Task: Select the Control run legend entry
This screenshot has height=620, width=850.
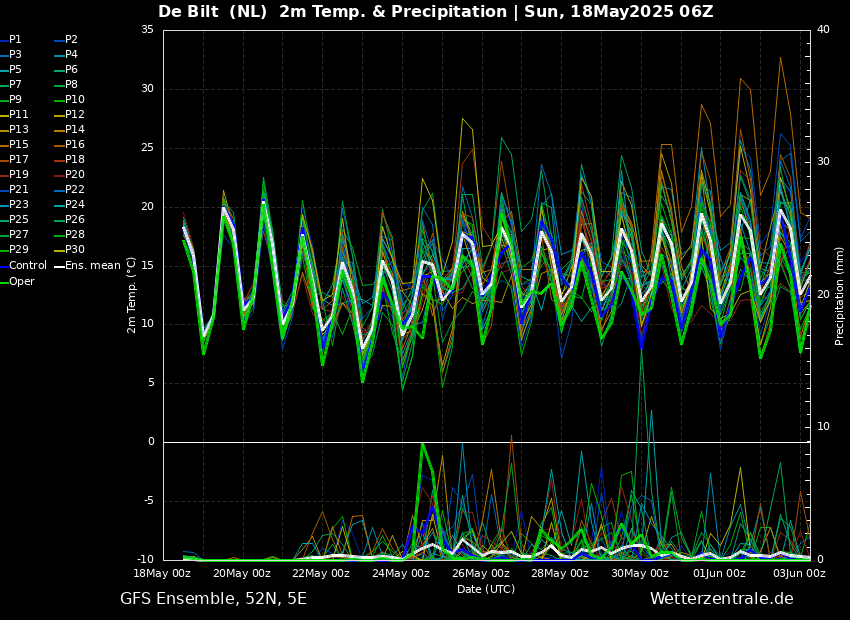Action: point(23,266)
